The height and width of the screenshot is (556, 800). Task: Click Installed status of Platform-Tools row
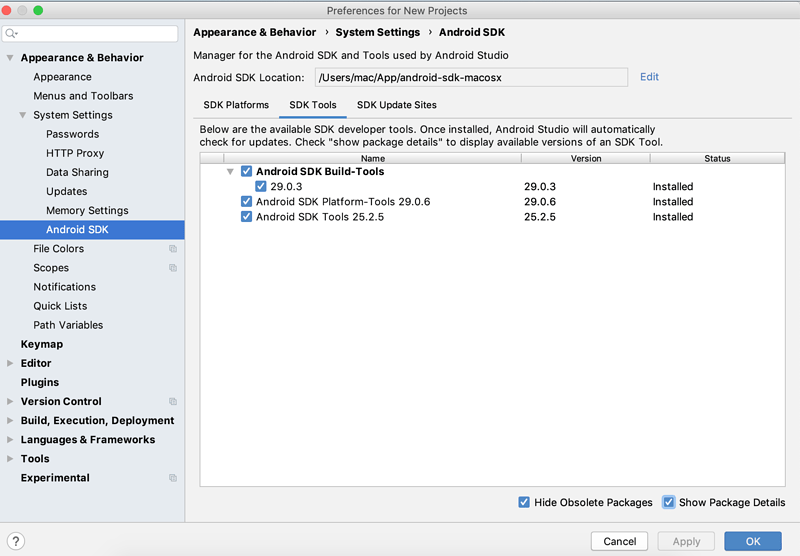(x=672, y=202)
